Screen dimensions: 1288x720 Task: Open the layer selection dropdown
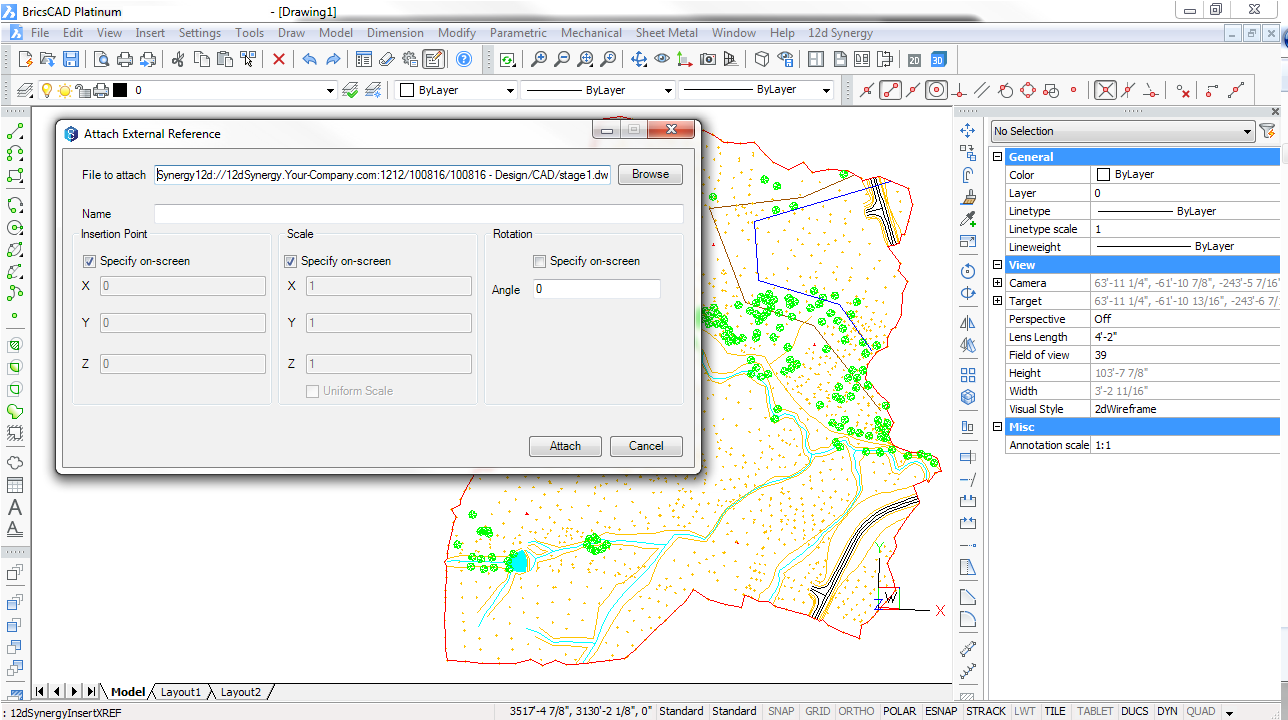pyautogui.click(x=332, y=90)
